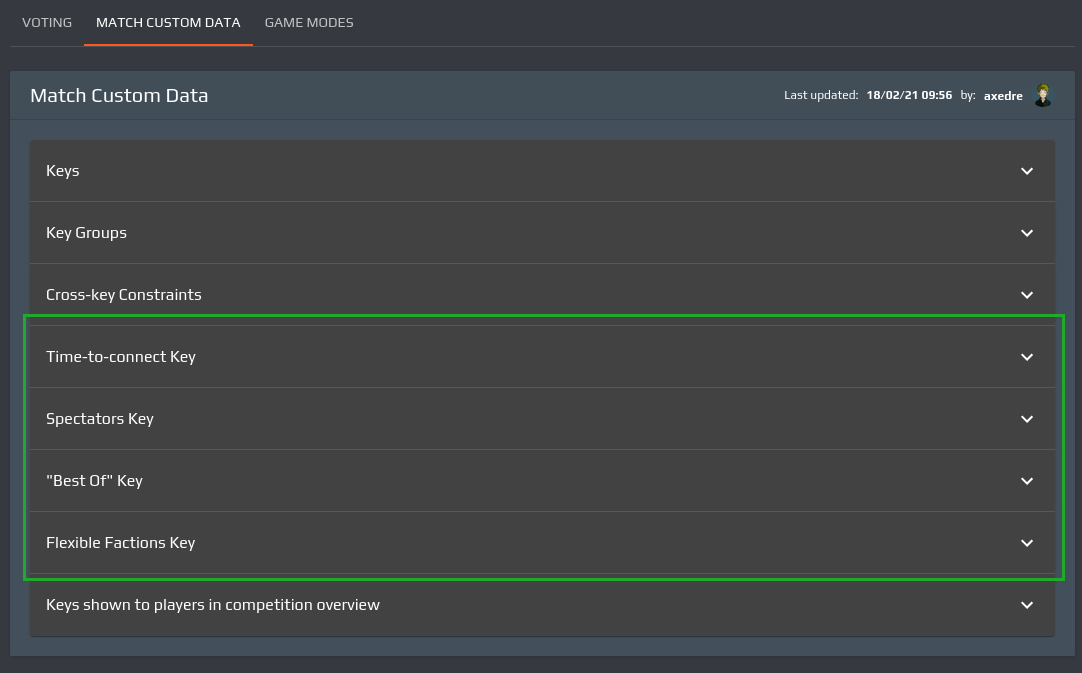Click the Key Groups chevron arrow
The image size is (1082, 673).
[x=1027, y=233]
